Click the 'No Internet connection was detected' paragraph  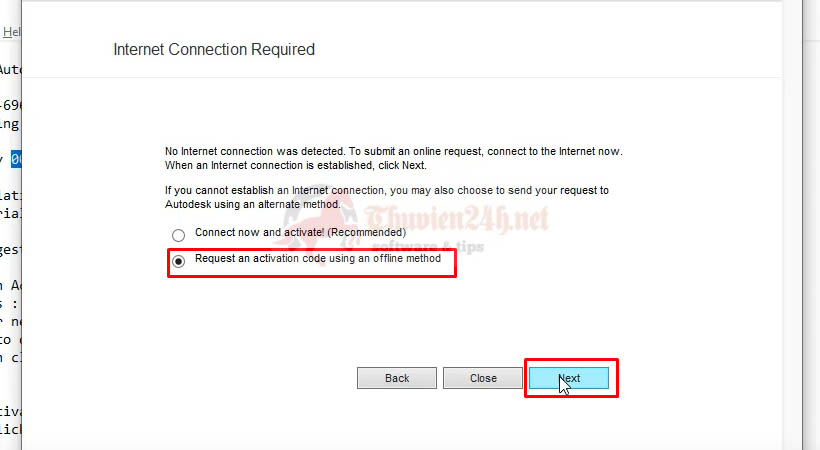click(393, 158)
